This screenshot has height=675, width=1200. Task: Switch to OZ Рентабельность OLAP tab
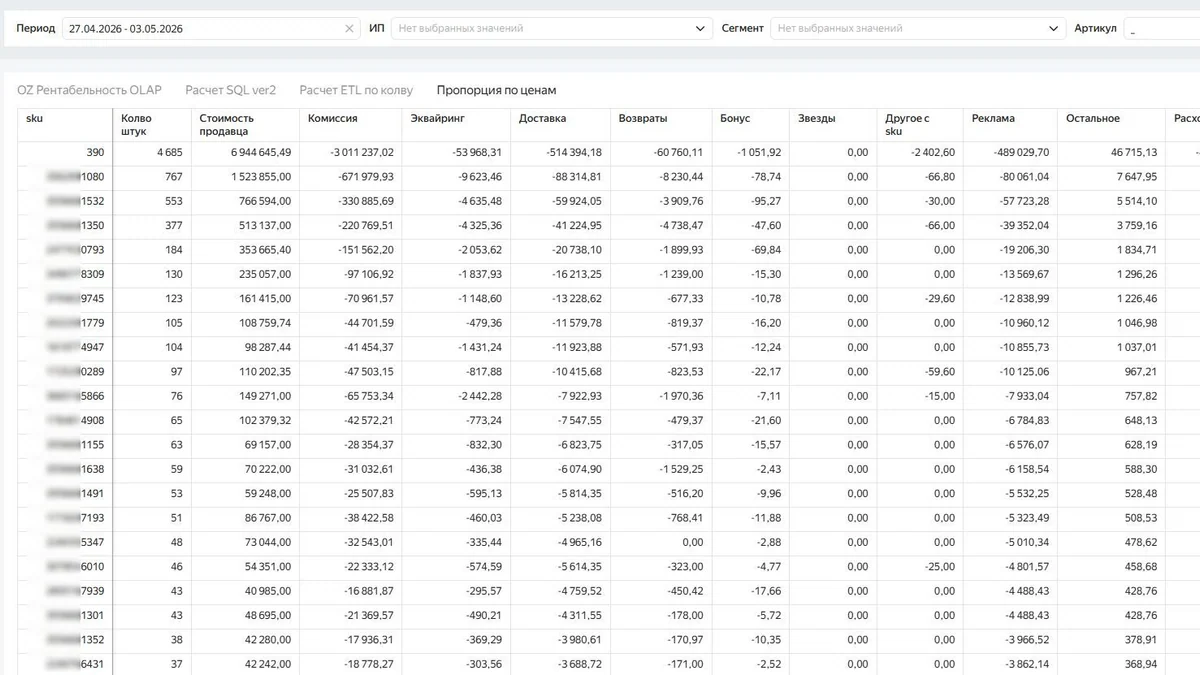[x=89, y=90]
